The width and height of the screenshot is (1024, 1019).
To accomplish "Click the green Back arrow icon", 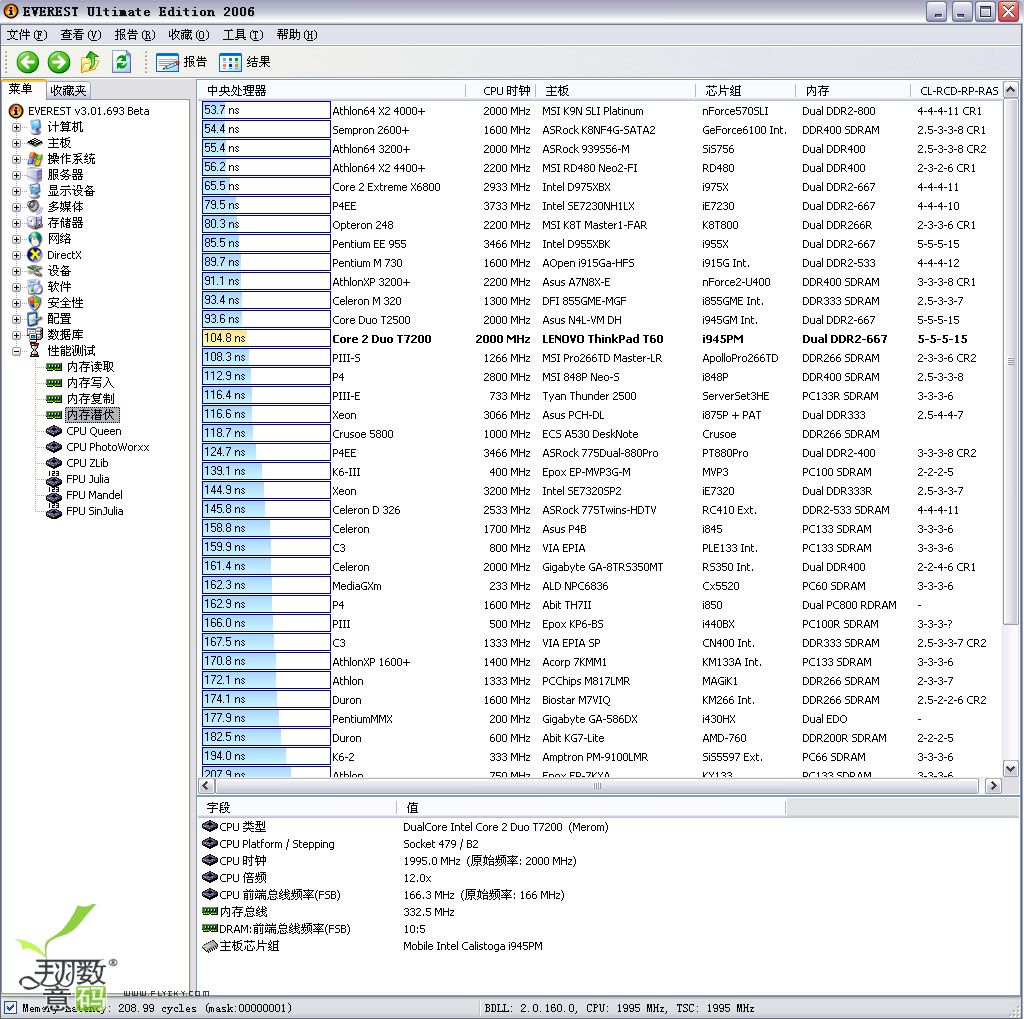I will pos(27,62).
